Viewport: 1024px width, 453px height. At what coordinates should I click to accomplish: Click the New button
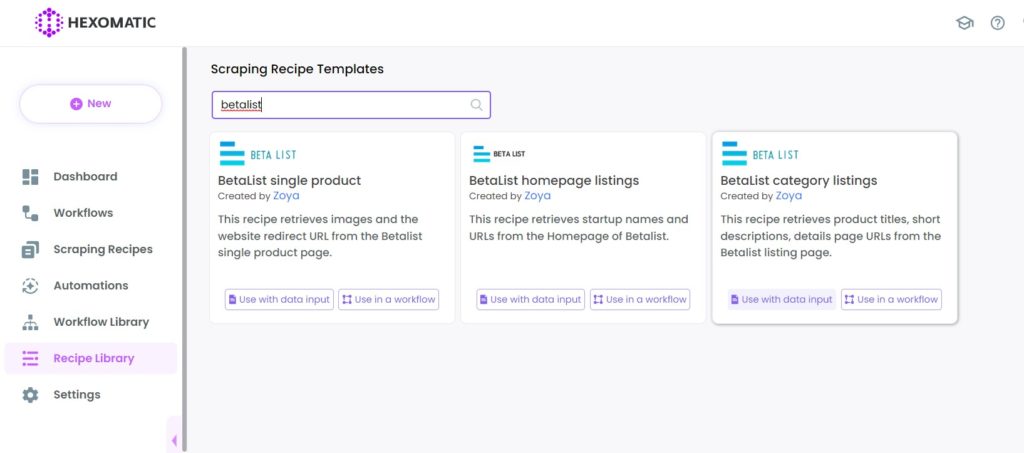point(91,104)
